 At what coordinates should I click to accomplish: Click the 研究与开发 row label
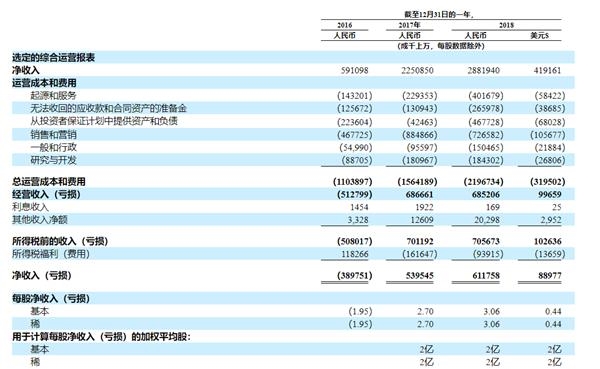click(53, 160)
